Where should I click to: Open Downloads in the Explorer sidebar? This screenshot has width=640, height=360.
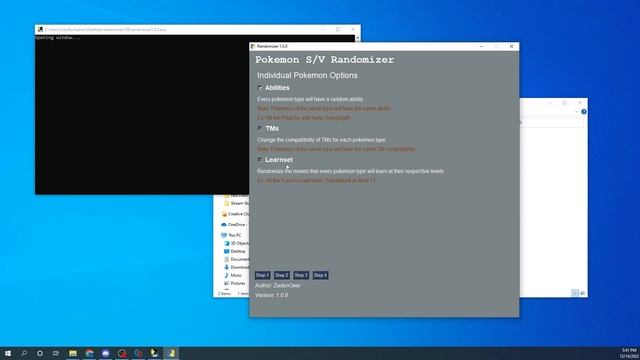pyautogui.click(x=236, y=267)
